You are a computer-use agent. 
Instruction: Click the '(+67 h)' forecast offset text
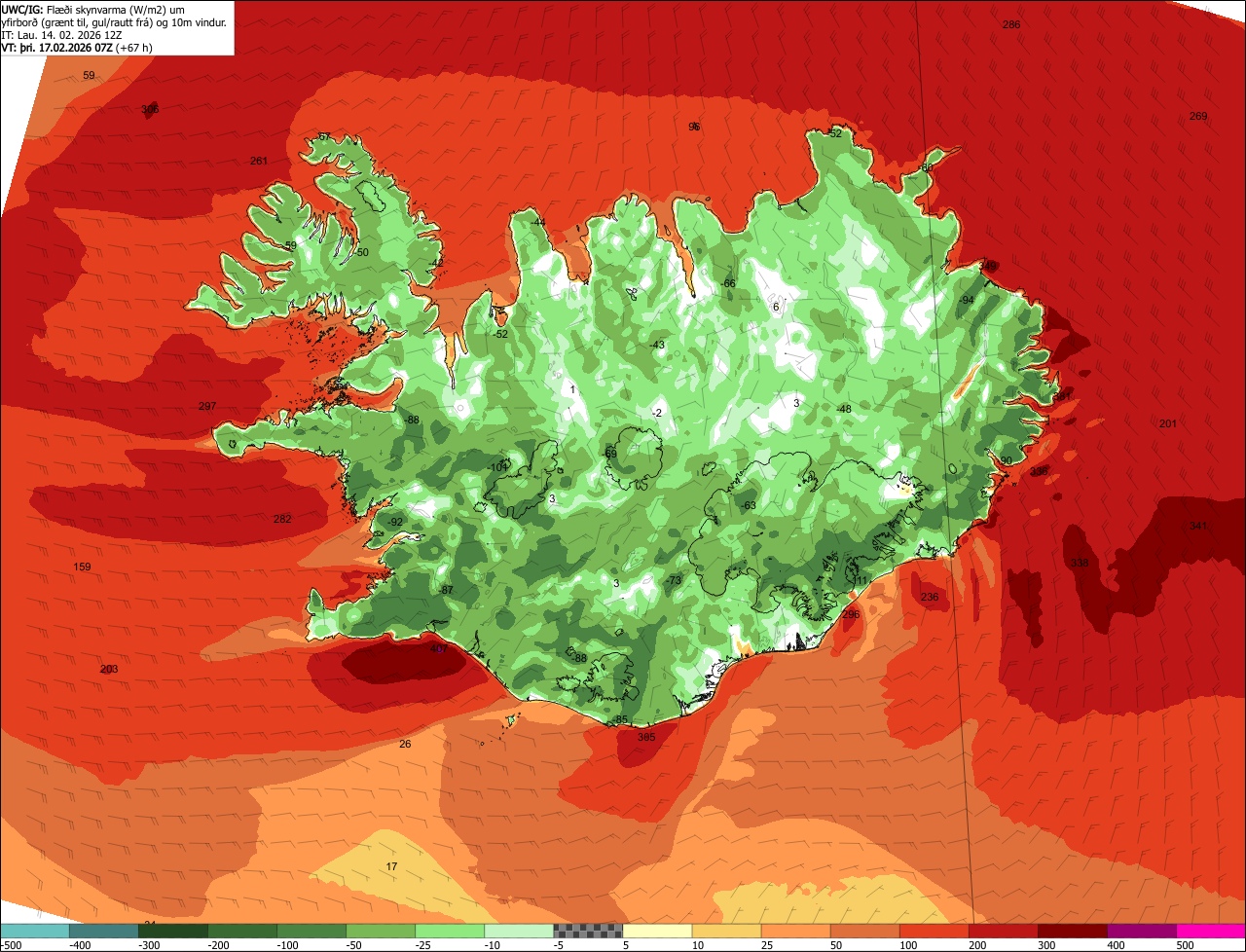[134, 47]
